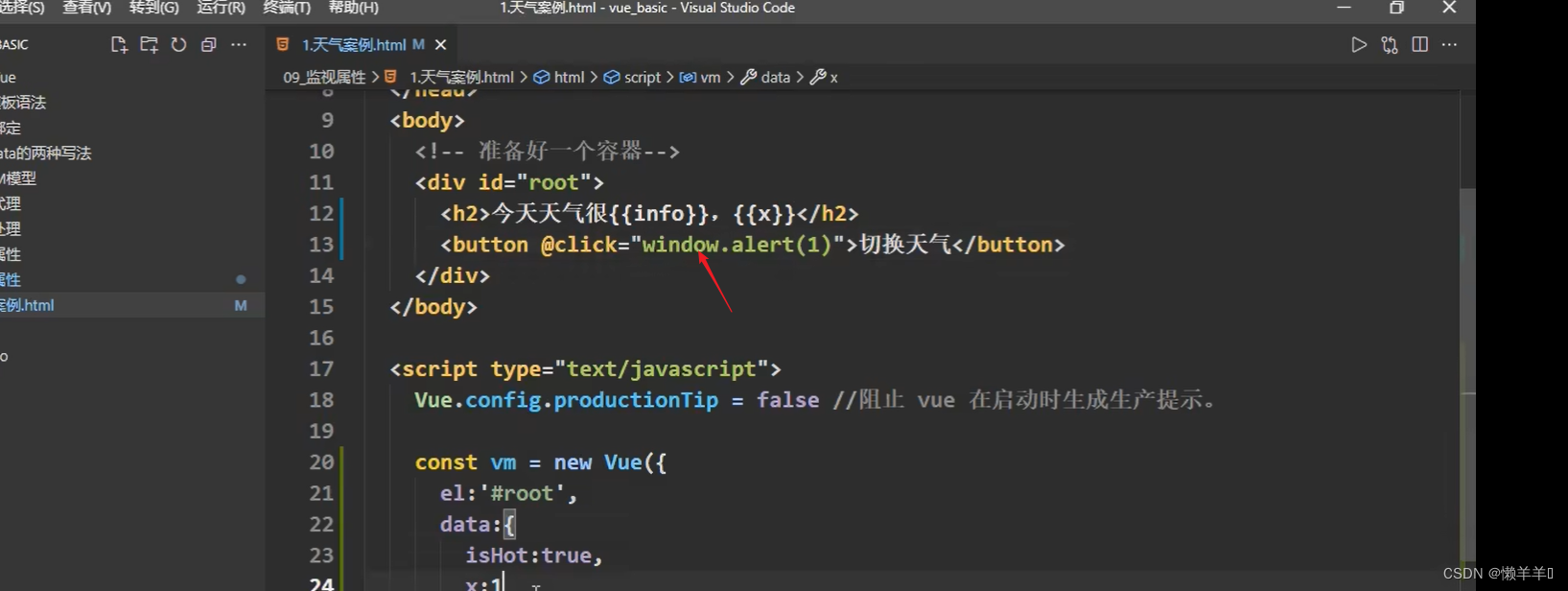Click 'const vm = new Vue({' line
The image size is (1568, 591).
(540, 462)
